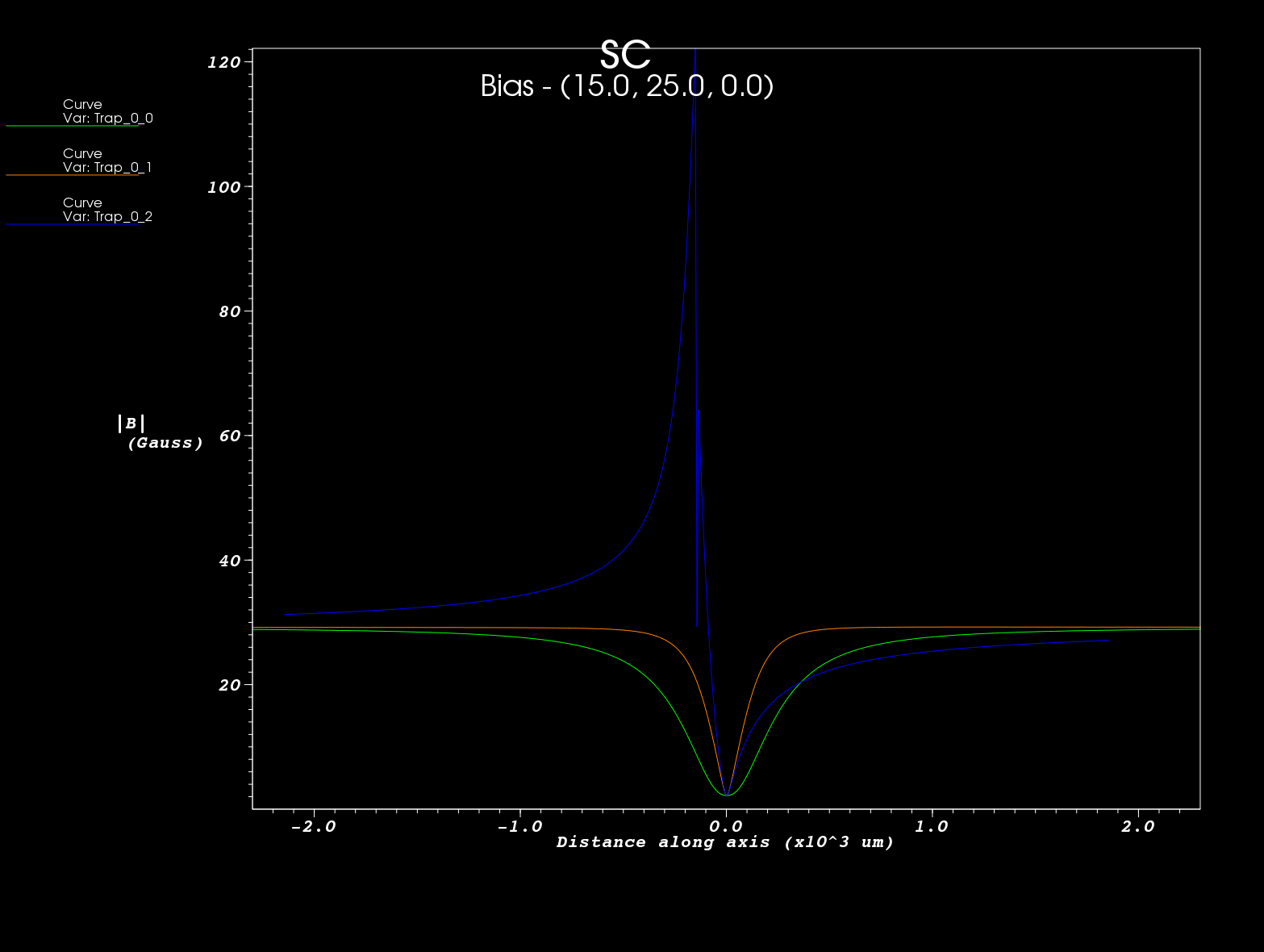Click the blue Trap_0_2 legend line
The width and height of the screenshot is (1264, 952).
click(73, 224)
